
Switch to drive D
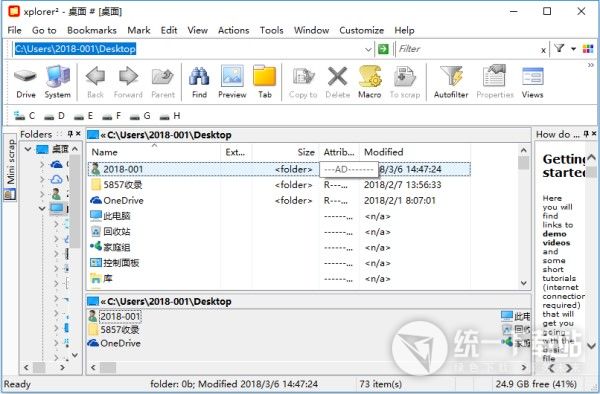(x=54, y=116)
